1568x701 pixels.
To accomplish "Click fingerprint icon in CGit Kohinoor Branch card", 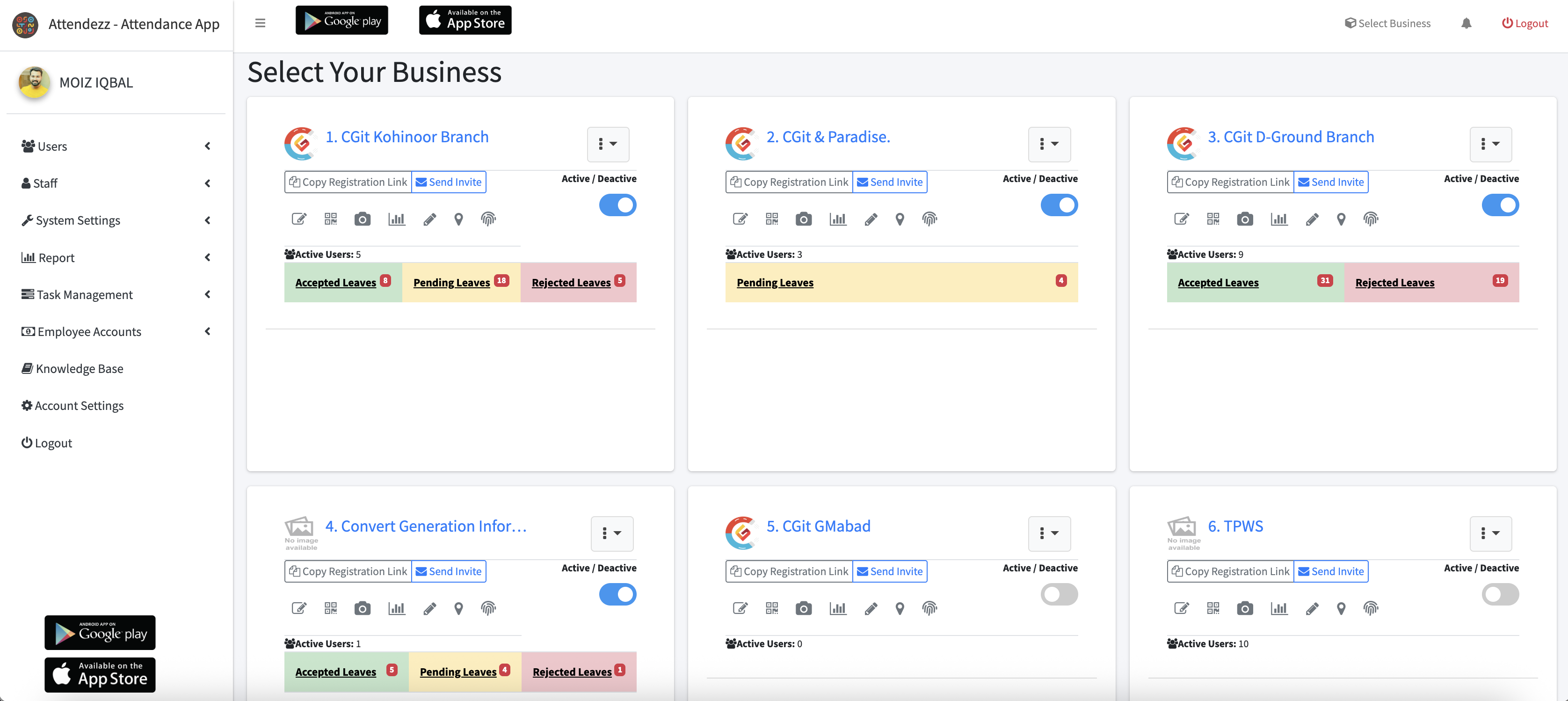I will coord(488,219).
